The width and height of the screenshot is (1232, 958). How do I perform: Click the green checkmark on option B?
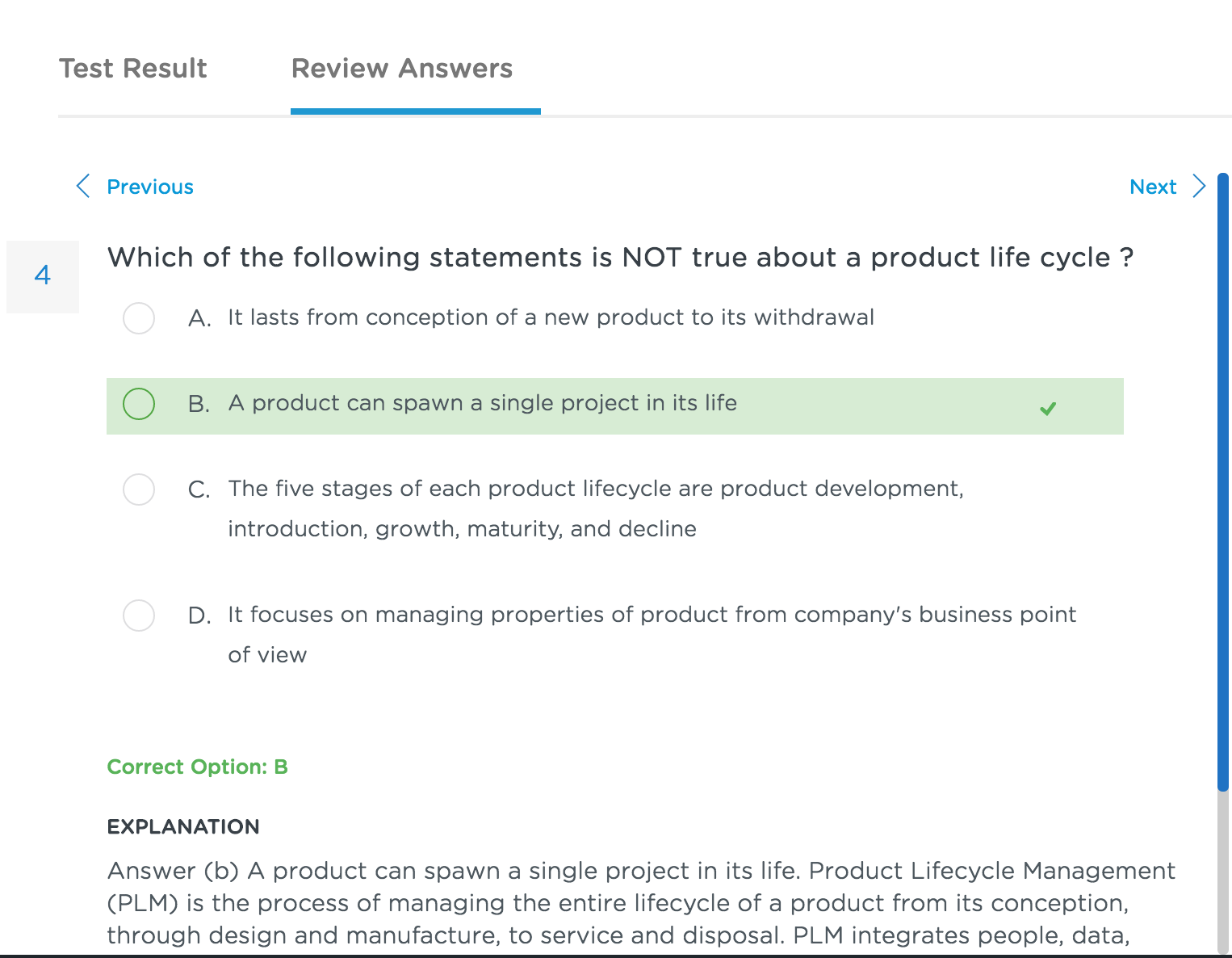click(1048, 409)
